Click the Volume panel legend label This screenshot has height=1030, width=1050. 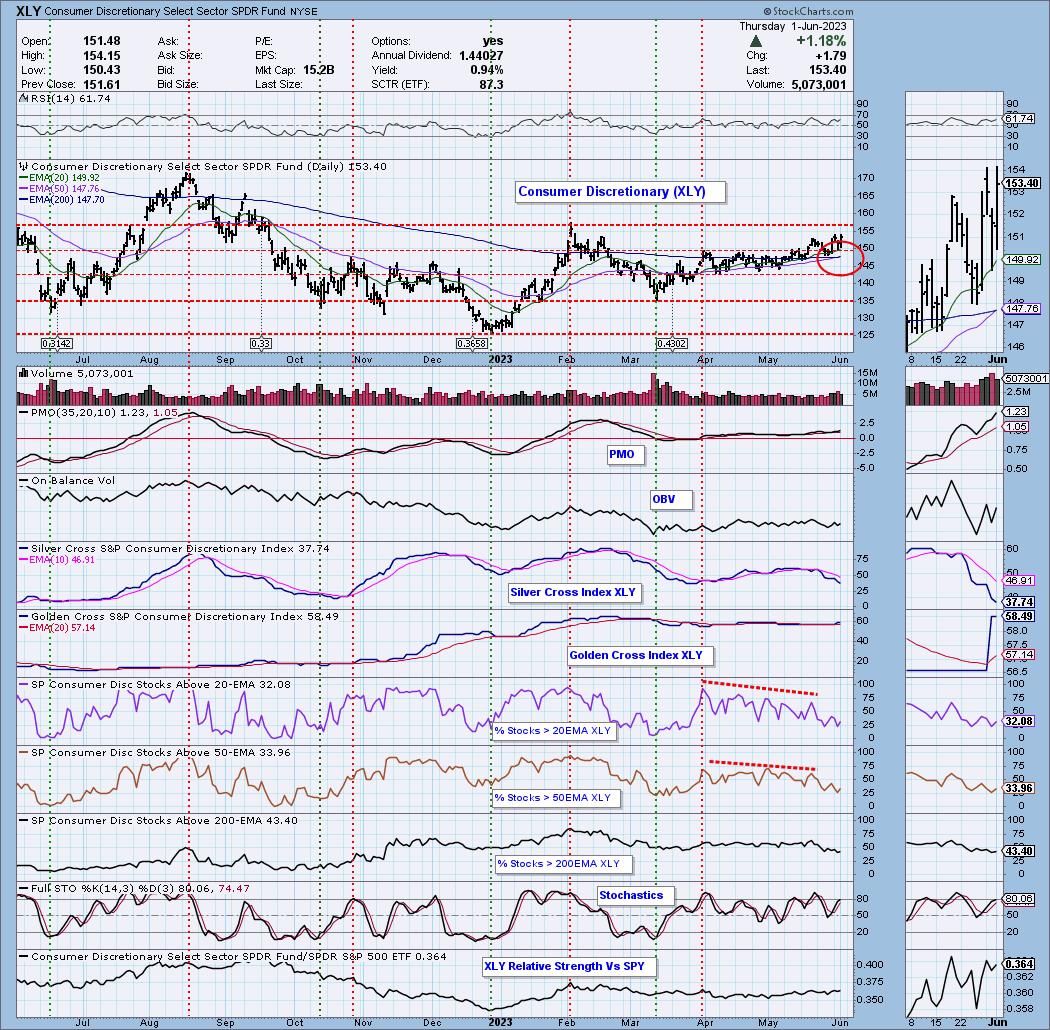(x=76, y=374)
